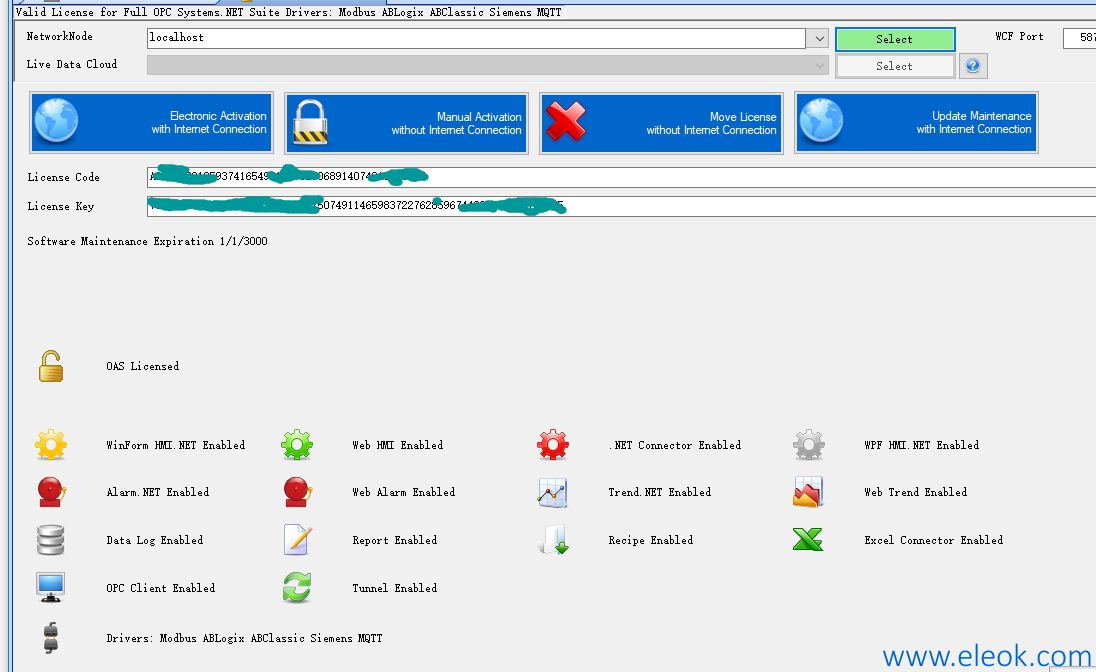
Task: Click the WinForm HMI.NET yellow gear icon
Action: click(x=51, y=445)
